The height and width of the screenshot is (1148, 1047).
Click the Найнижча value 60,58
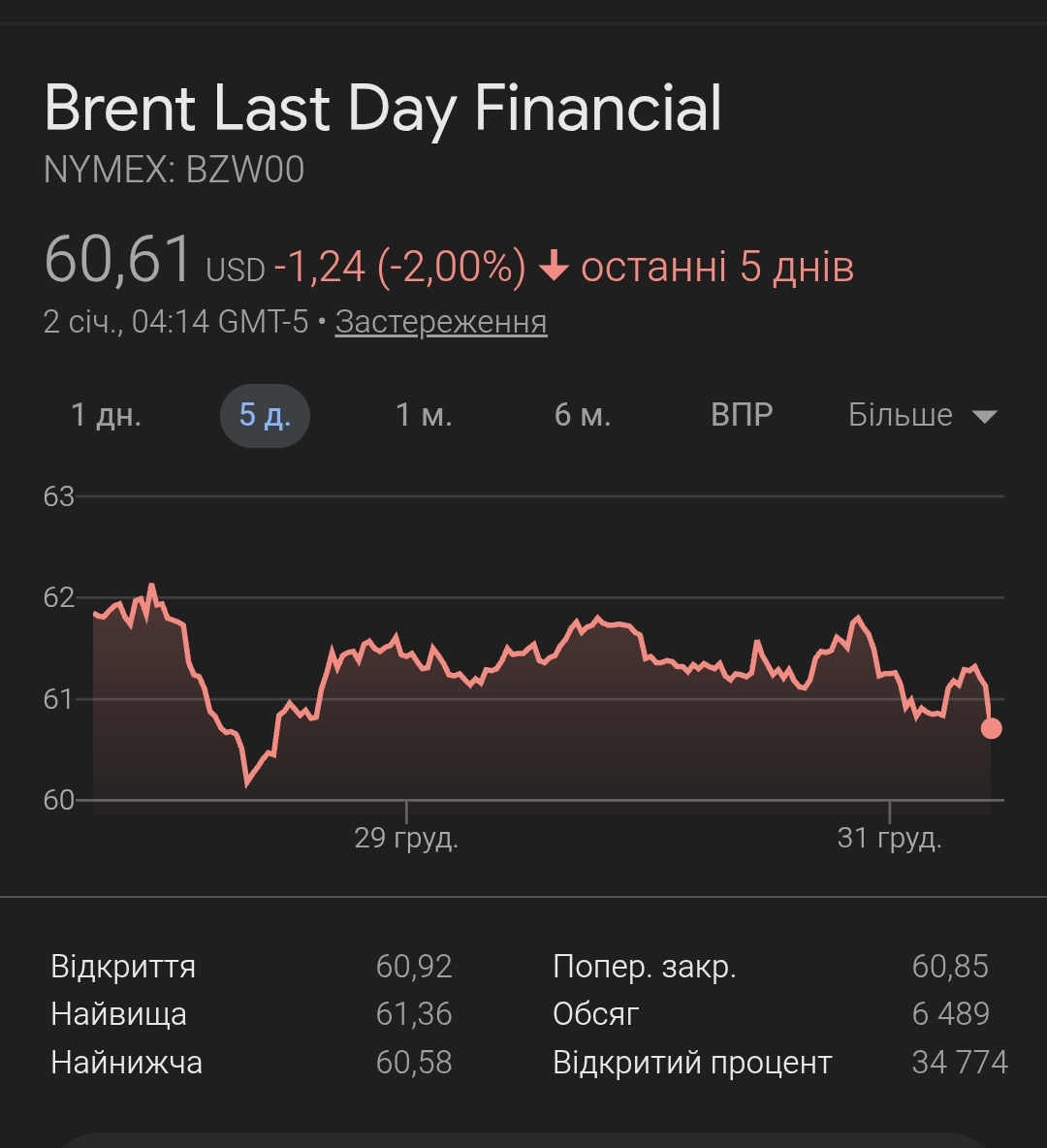pos(414,1063)
